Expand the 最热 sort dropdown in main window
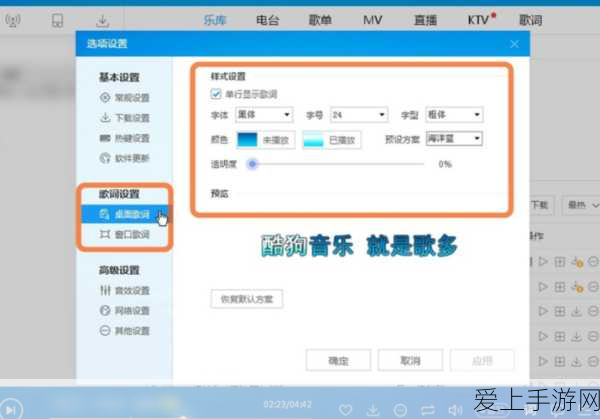 click(x=582, y=205)
